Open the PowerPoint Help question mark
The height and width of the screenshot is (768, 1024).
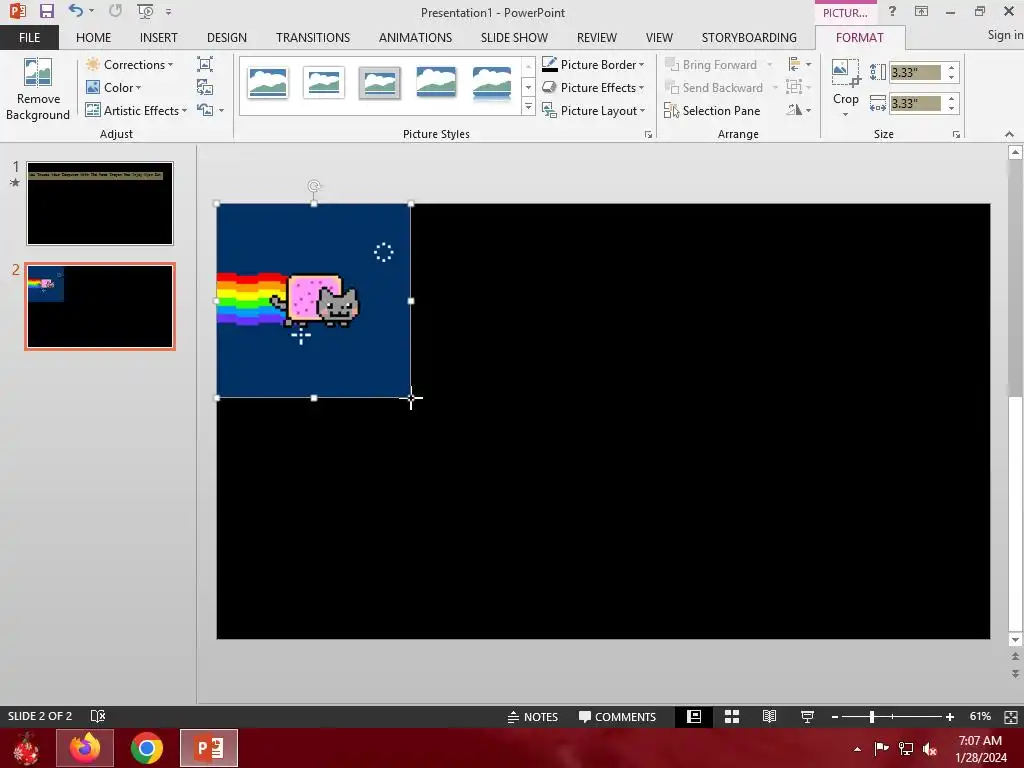[892, 11]
